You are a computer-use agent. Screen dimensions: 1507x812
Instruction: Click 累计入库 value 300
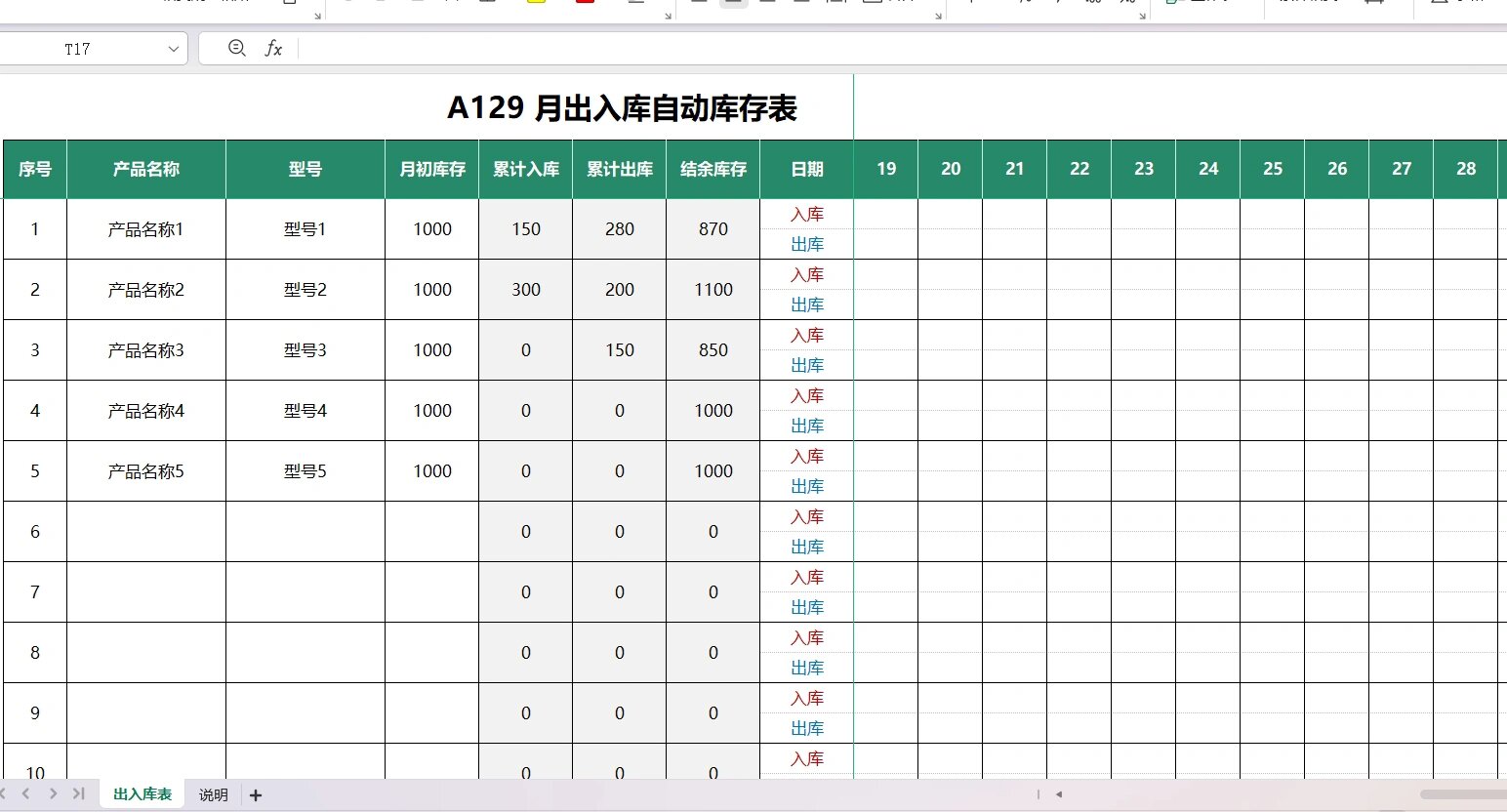click(x=526, y=290)
